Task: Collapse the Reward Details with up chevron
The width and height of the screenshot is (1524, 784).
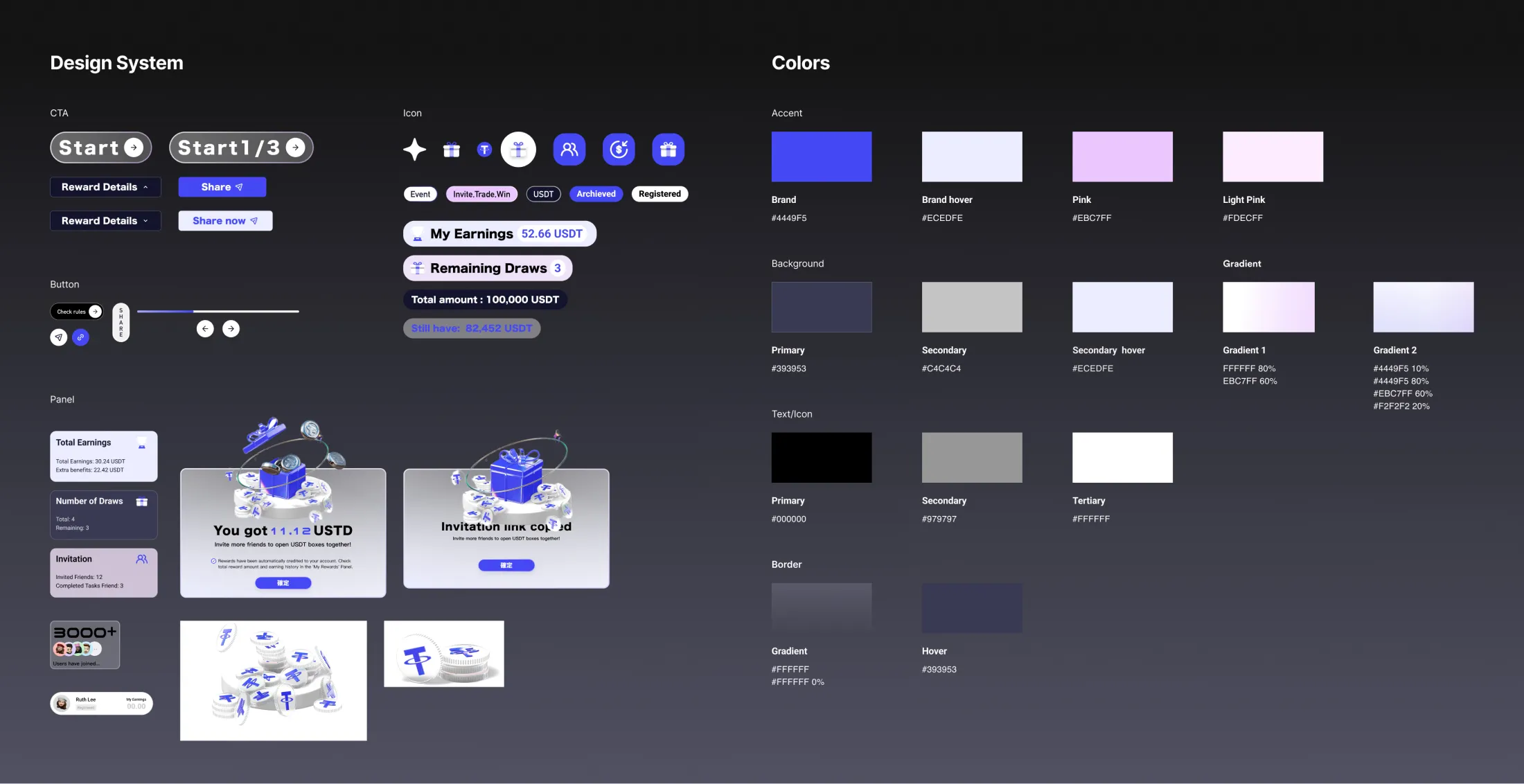Action: [105, 187]
